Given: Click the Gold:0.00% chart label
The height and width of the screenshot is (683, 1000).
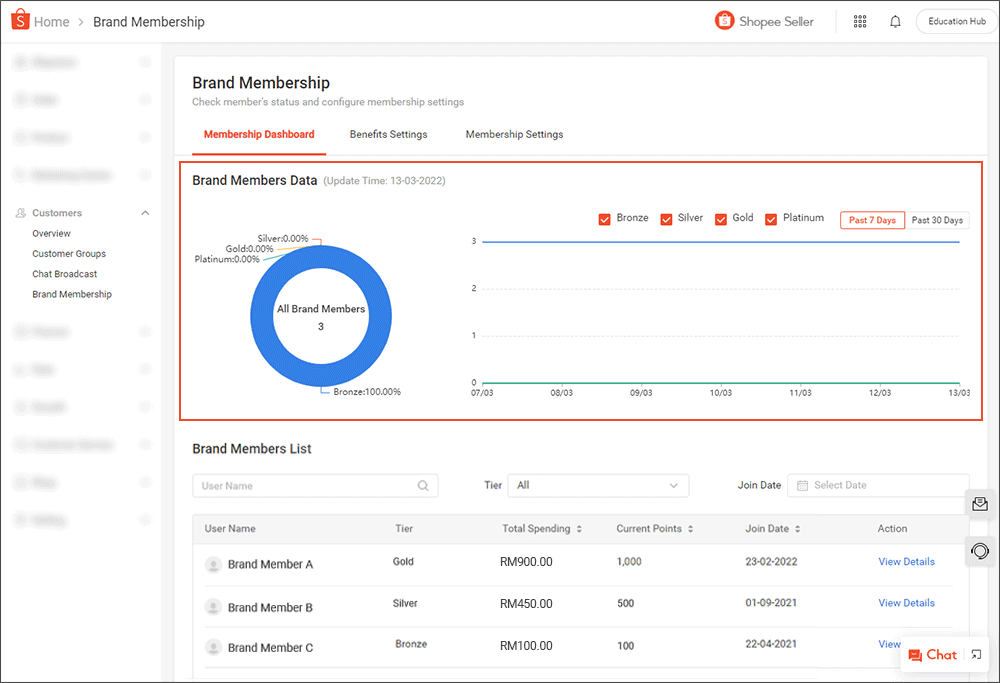Looking at the screenshot, I should tap(249, 249).
